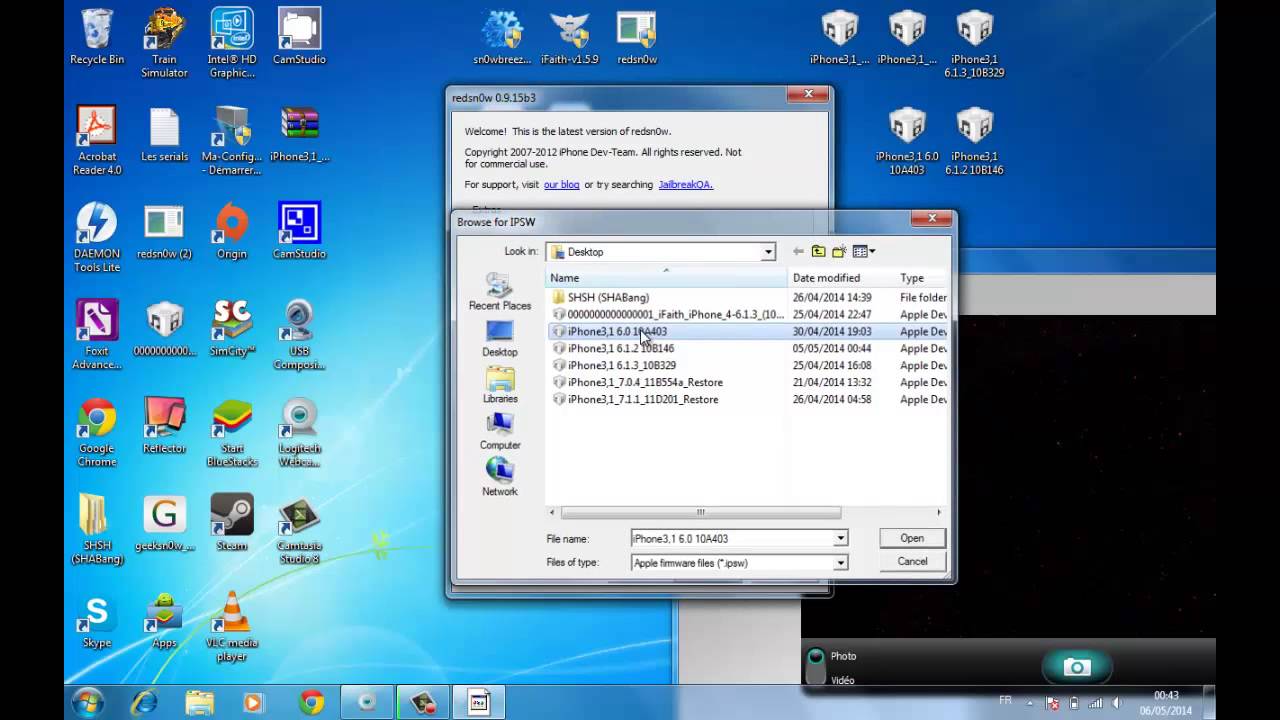The height and width of the screenshot is (720, 1280).
Task: Follow the 'our blog' link in redsn0w
Action: click(x=561, y=185)
